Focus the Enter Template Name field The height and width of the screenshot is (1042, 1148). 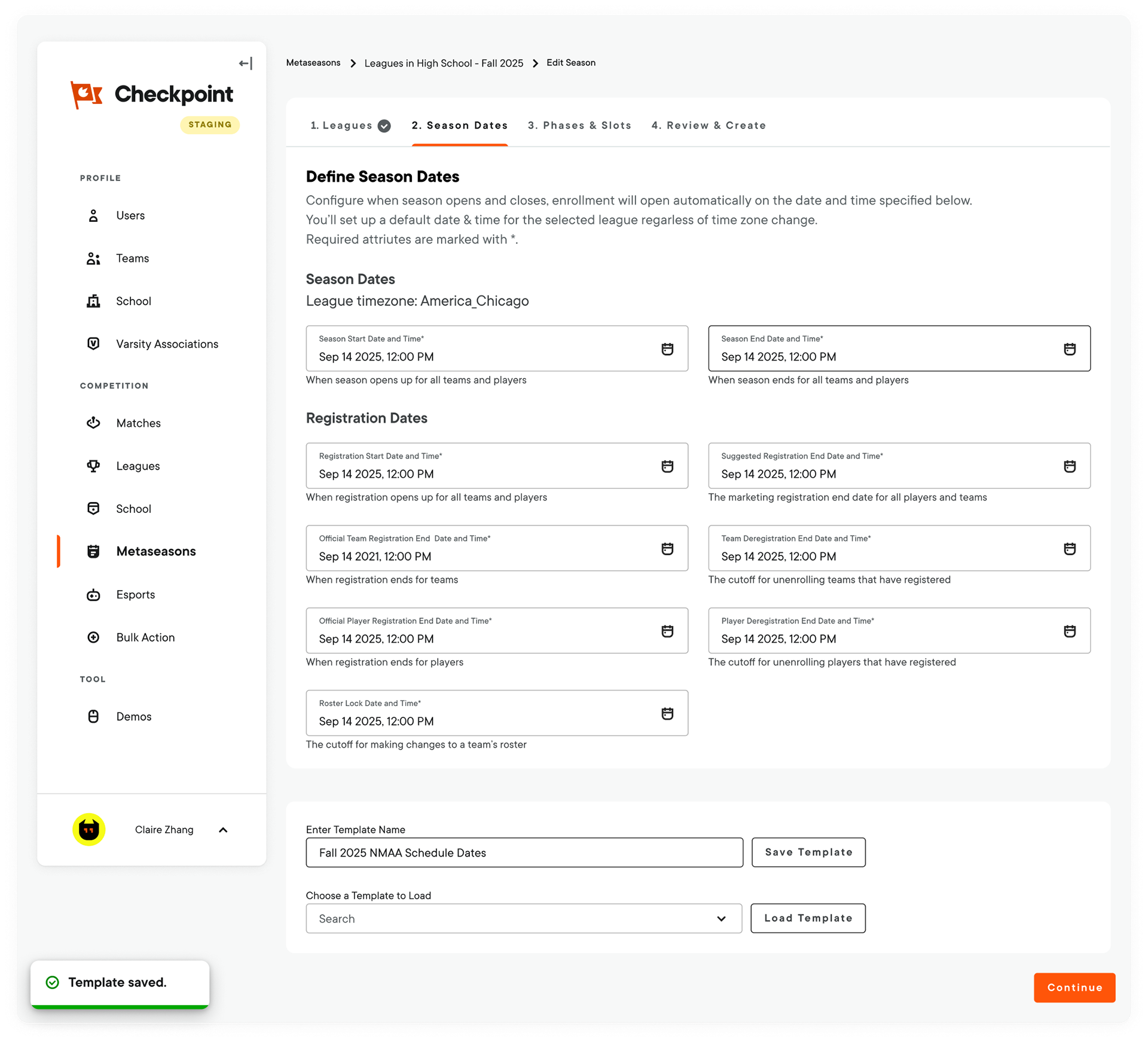tap(524, 853)
